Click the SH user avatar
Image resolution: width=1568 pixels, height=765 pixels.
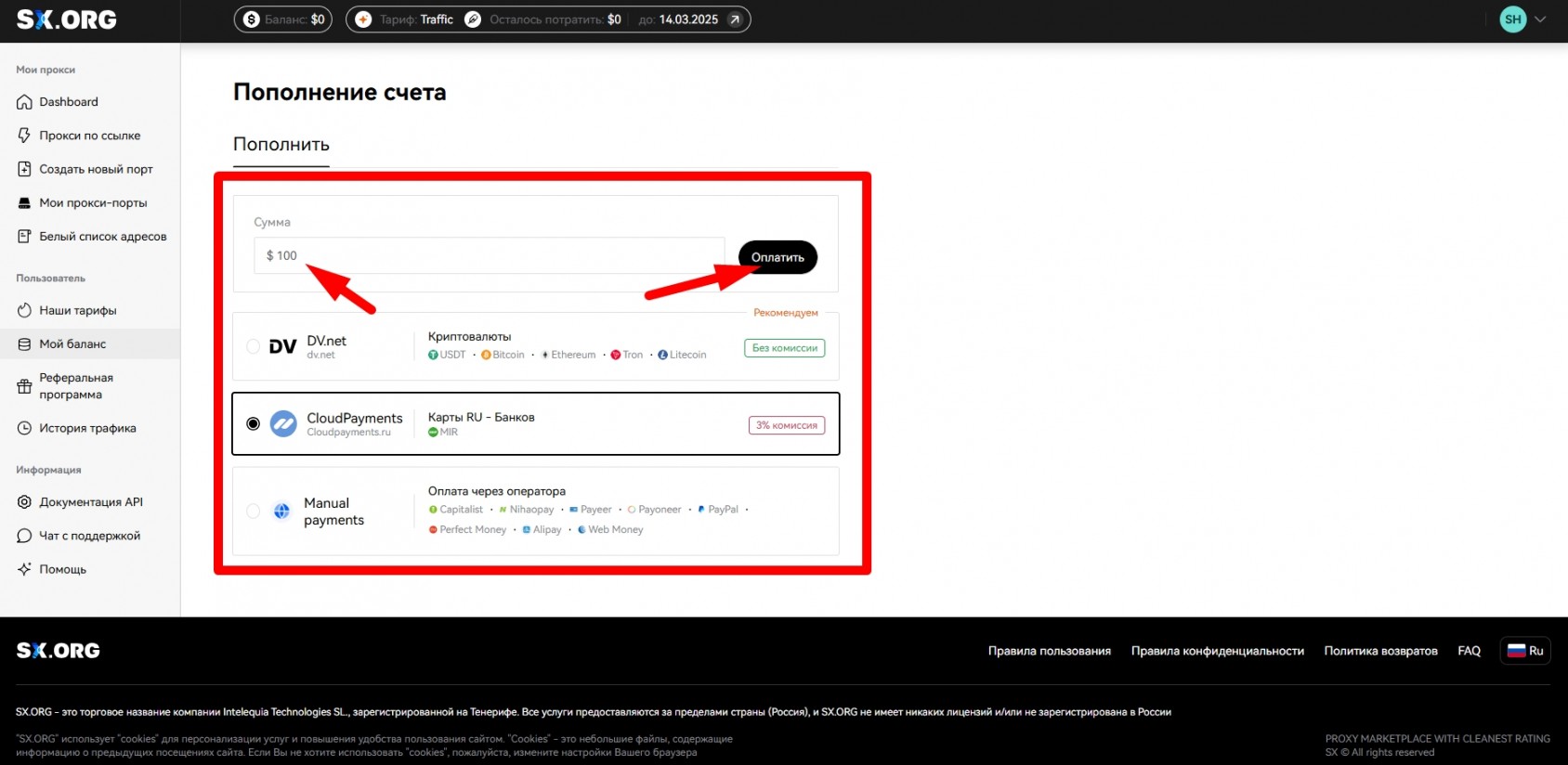point(1513,19)
